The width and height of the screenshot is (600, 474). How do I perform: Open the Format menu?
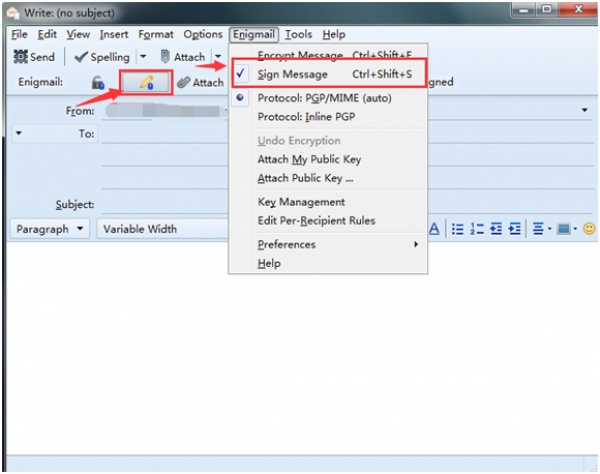pos(156,34)
